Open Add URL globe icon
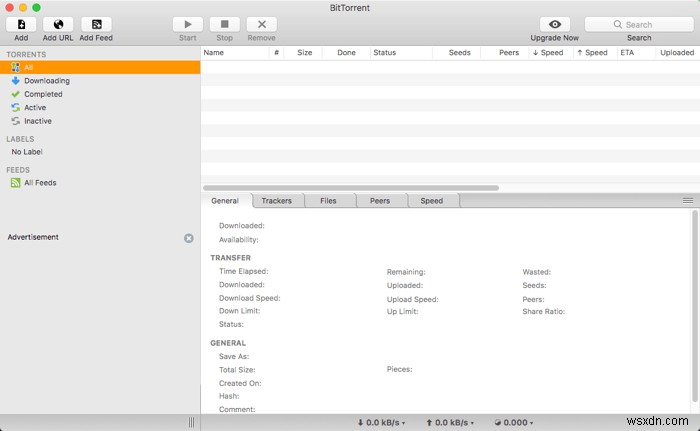 tap(58, 25)
